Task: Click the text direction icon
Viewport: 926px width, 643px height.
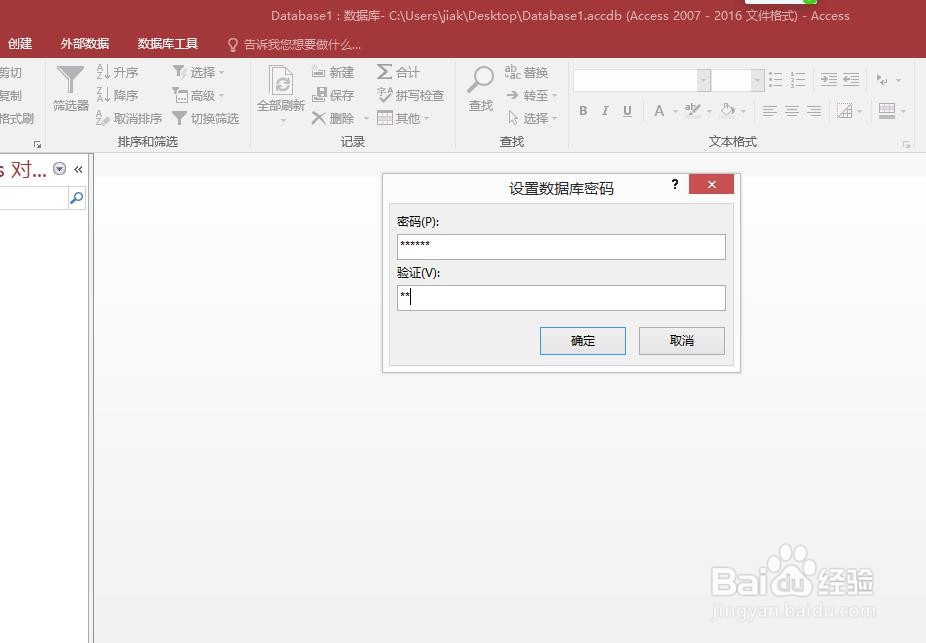Action: click(882, 80)
